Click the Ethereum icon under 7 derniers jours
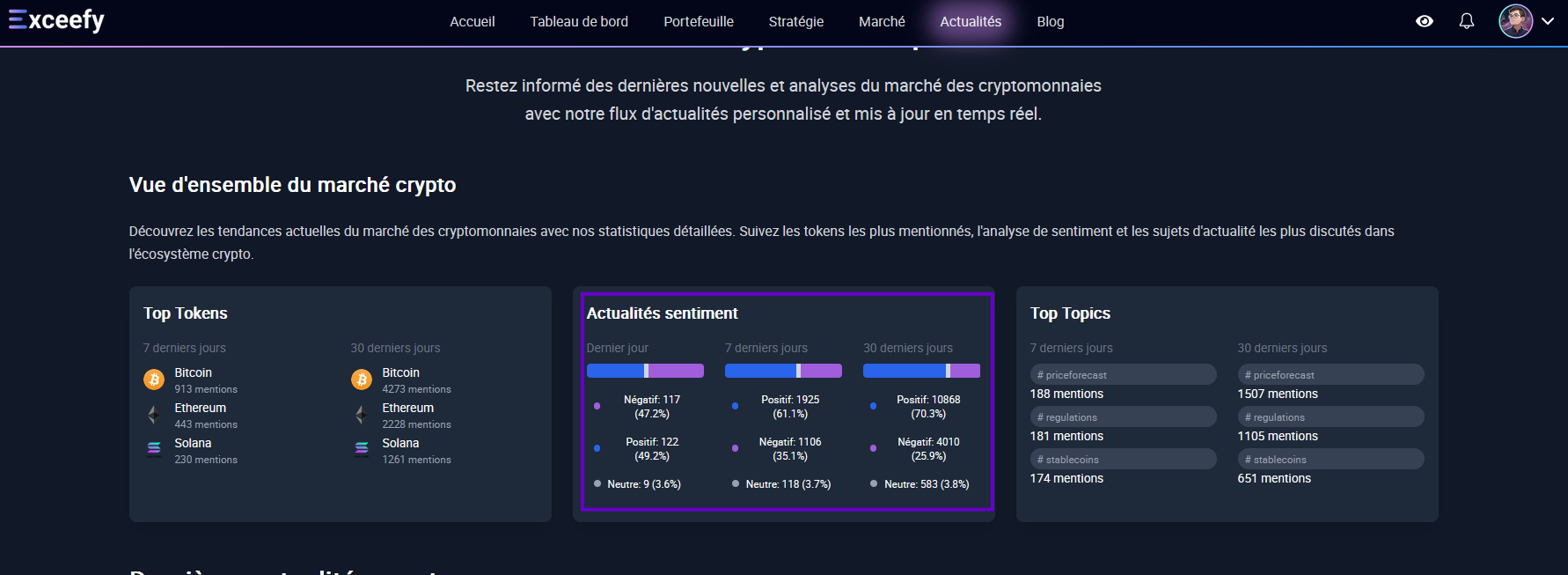 [x=154, y=415]
